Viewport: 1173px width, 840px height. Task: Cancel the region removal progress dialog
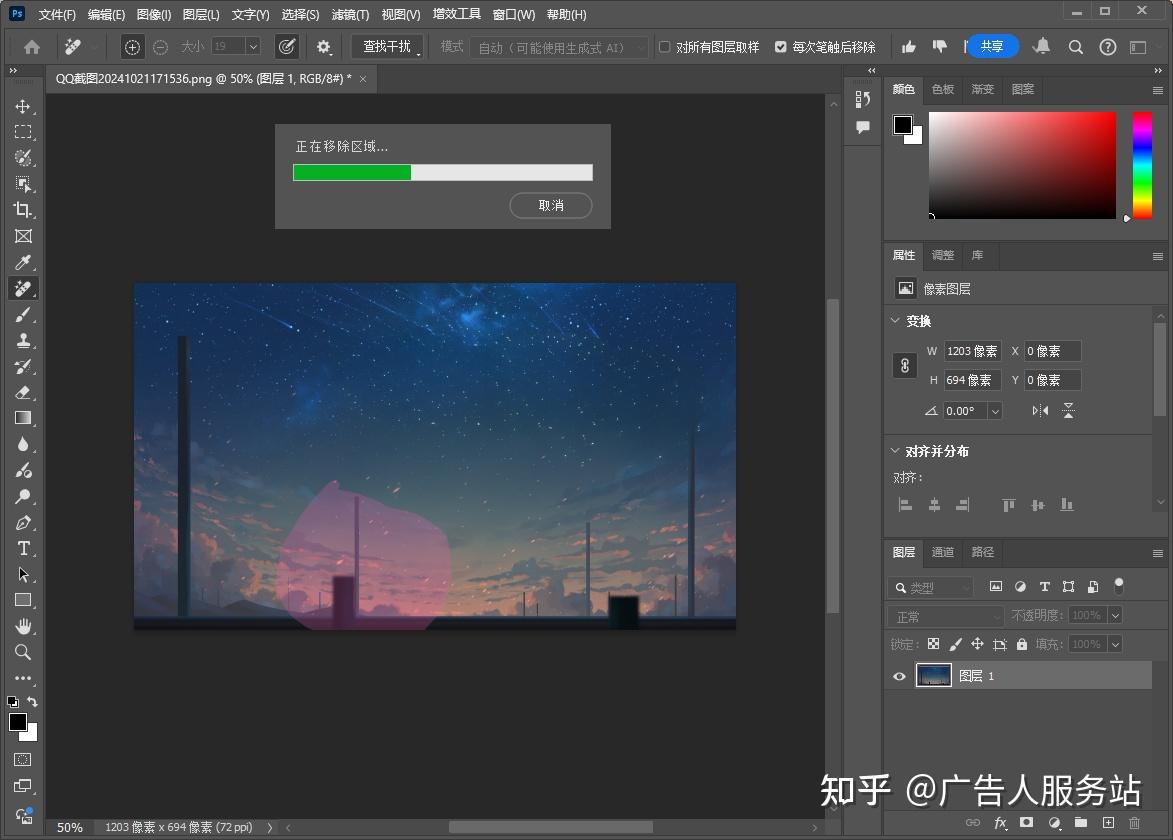(x=550, y=205)
